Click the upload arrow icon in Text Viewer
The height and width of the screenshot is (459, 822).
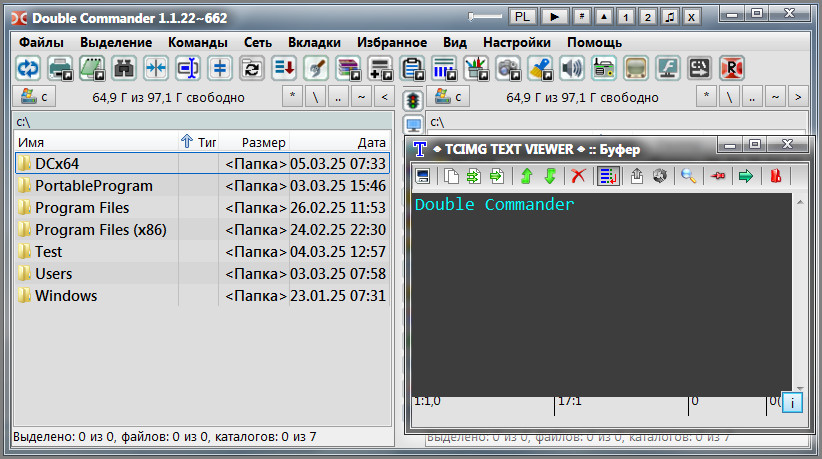636,176
